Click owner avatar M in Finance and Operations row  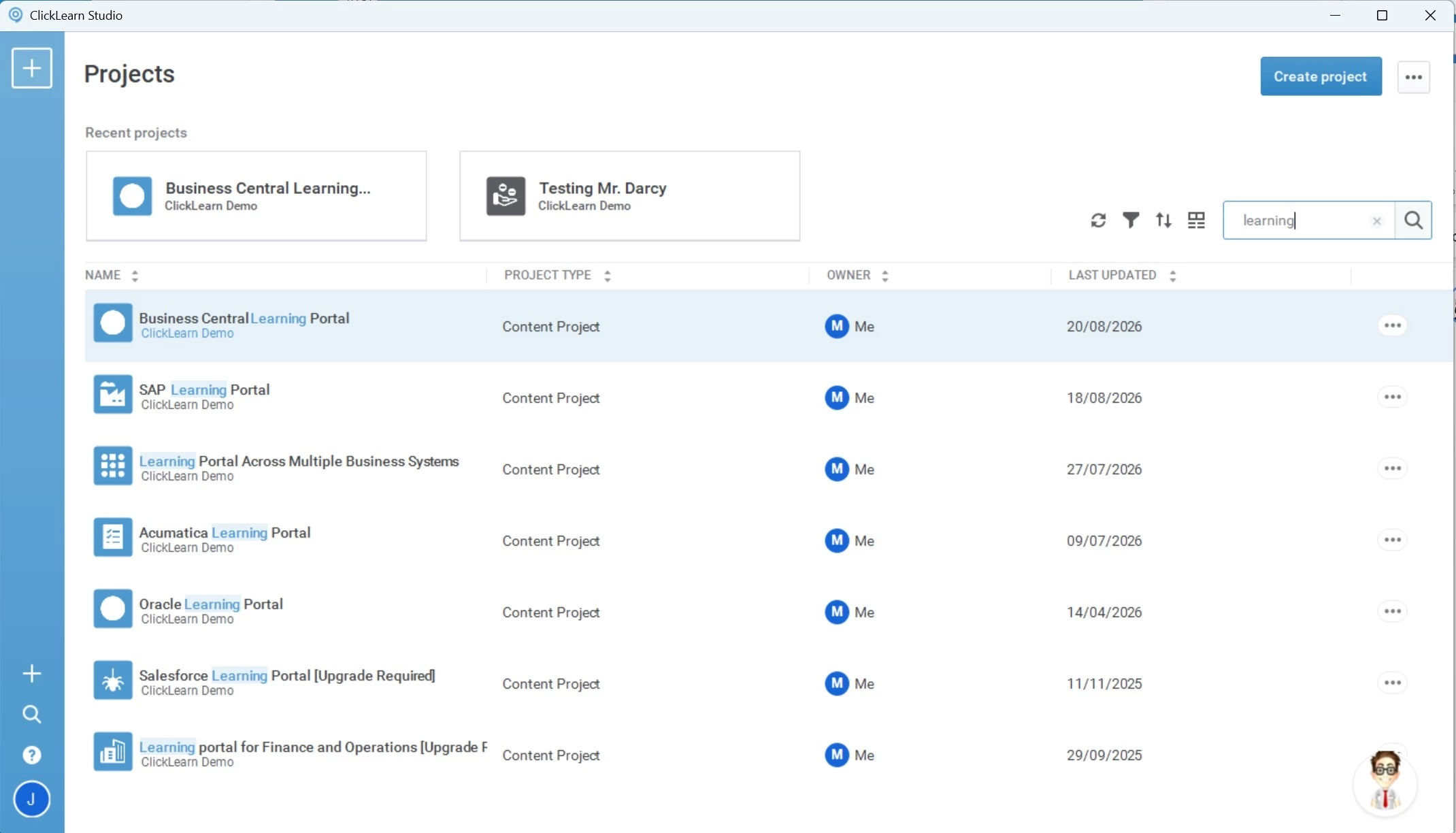pyautogui.click(x=837, y=755)
